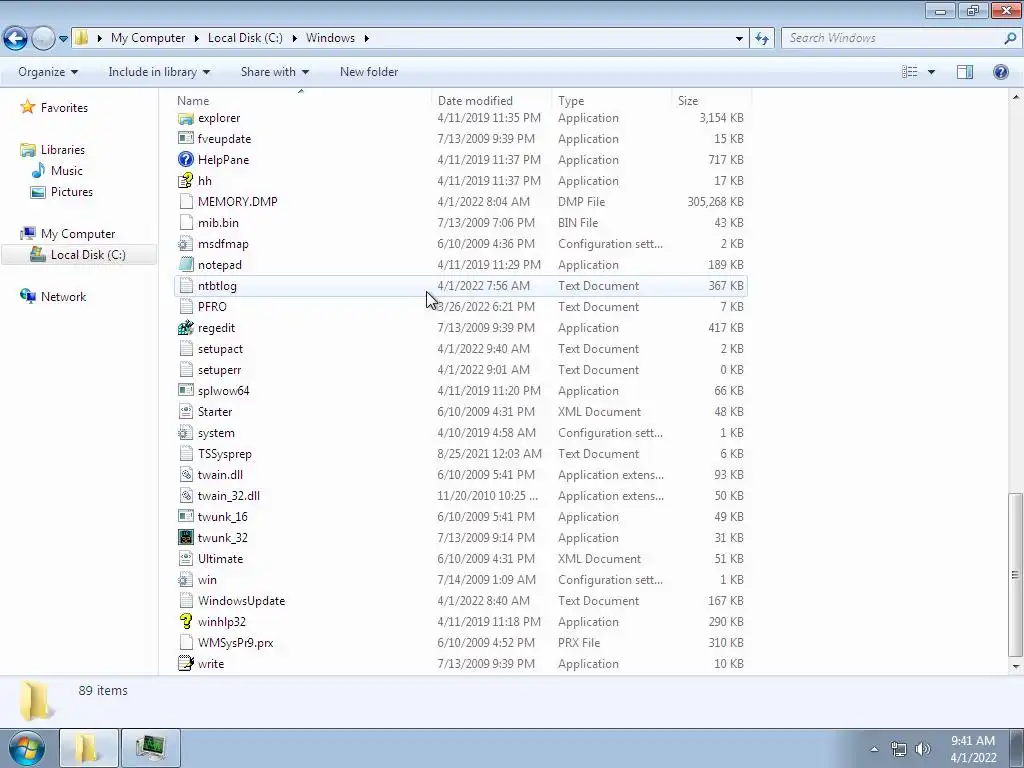Select the setuperr text document
Viewport: 1024px width, 768px height.
coord(460,370)
